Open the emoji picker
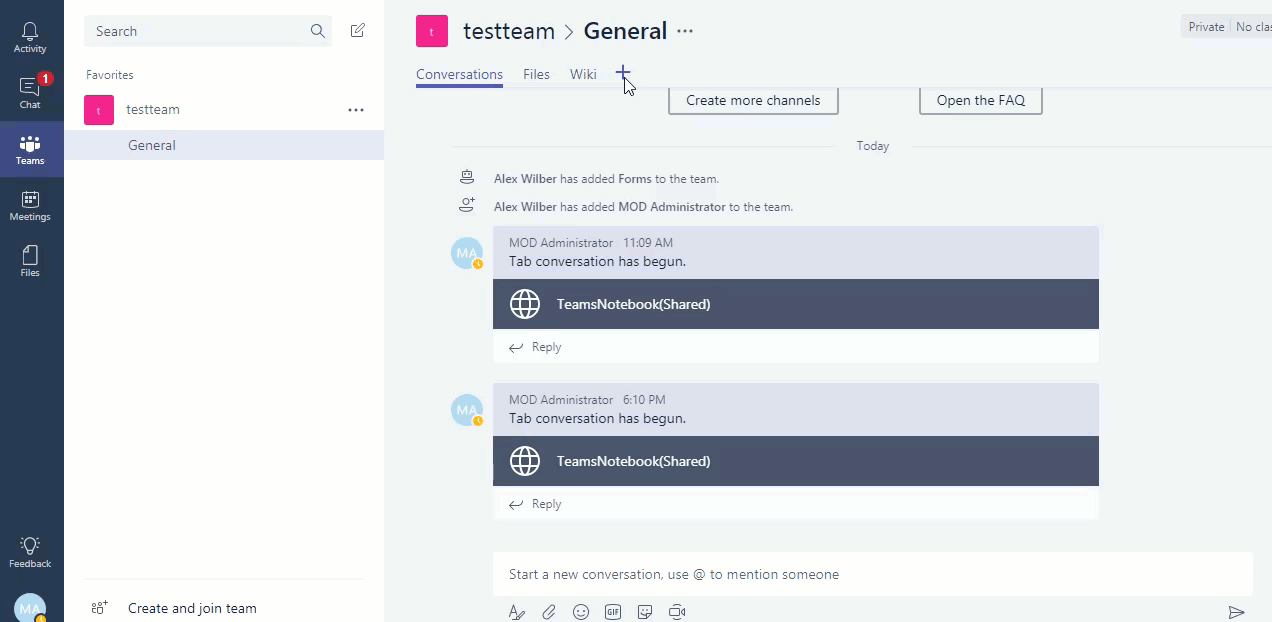 pos(581,612)
